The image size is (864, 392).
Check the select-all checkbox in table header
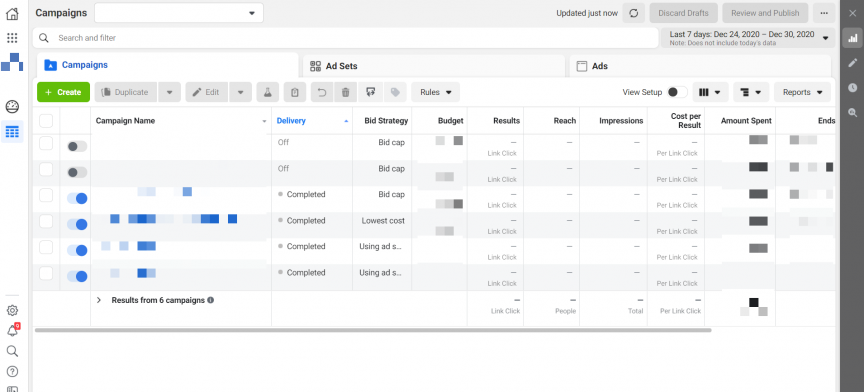(x=46, y=120)
